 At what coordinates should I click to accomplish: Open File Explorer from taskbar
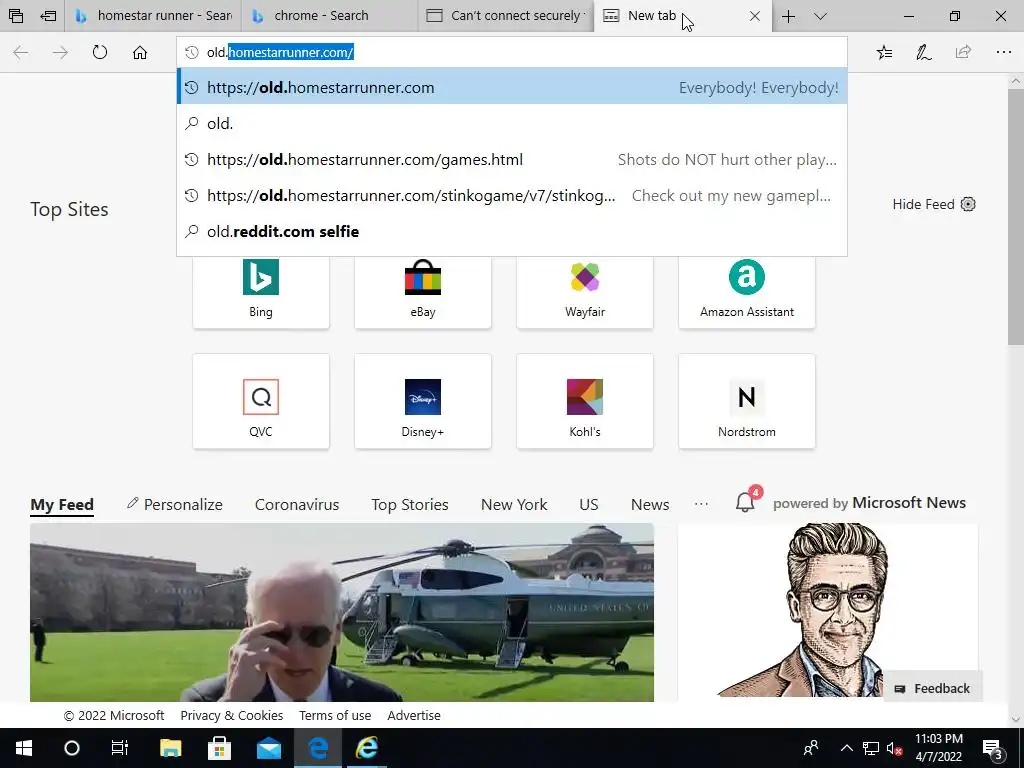pos(170,748)
